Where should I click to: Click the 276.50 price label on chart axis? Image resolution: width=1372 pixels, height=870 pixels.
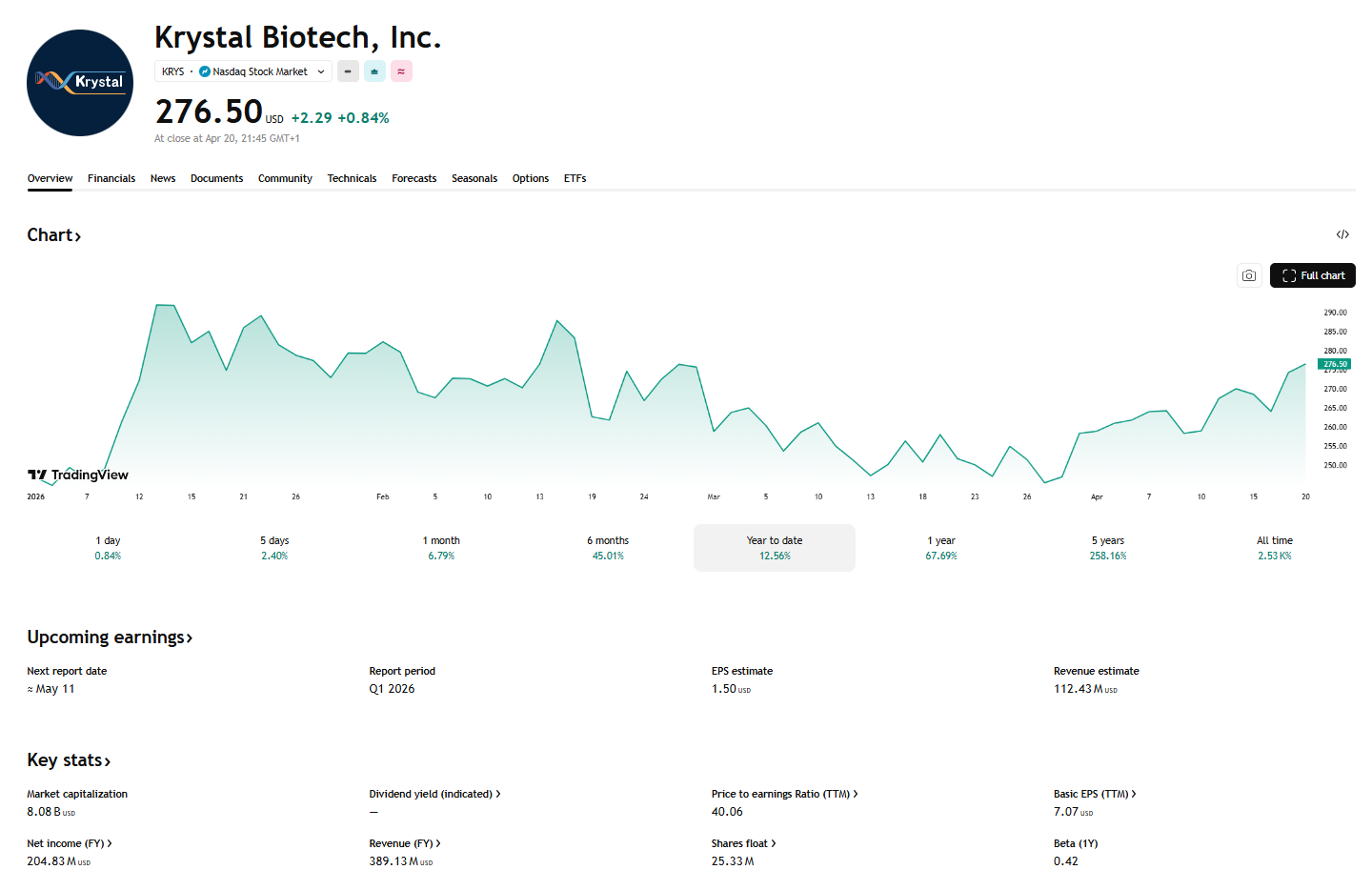(x=1335, y=364)
